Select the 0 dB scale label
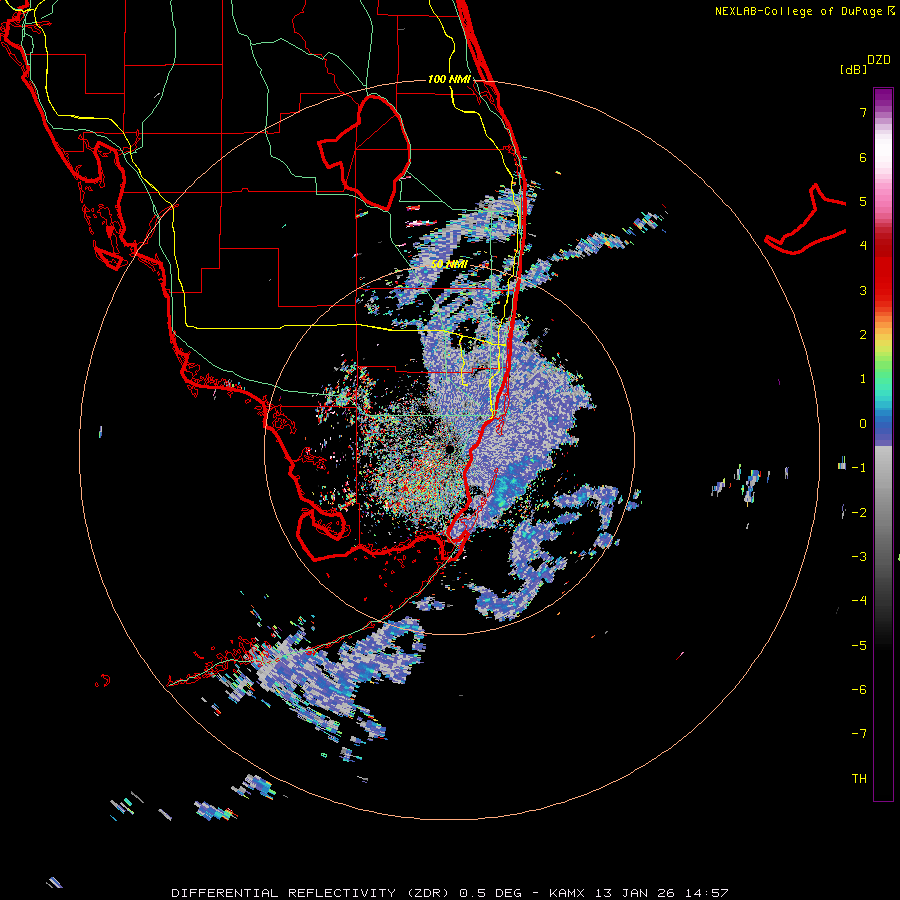The image size is (900, 900). (x=863, y=424)
